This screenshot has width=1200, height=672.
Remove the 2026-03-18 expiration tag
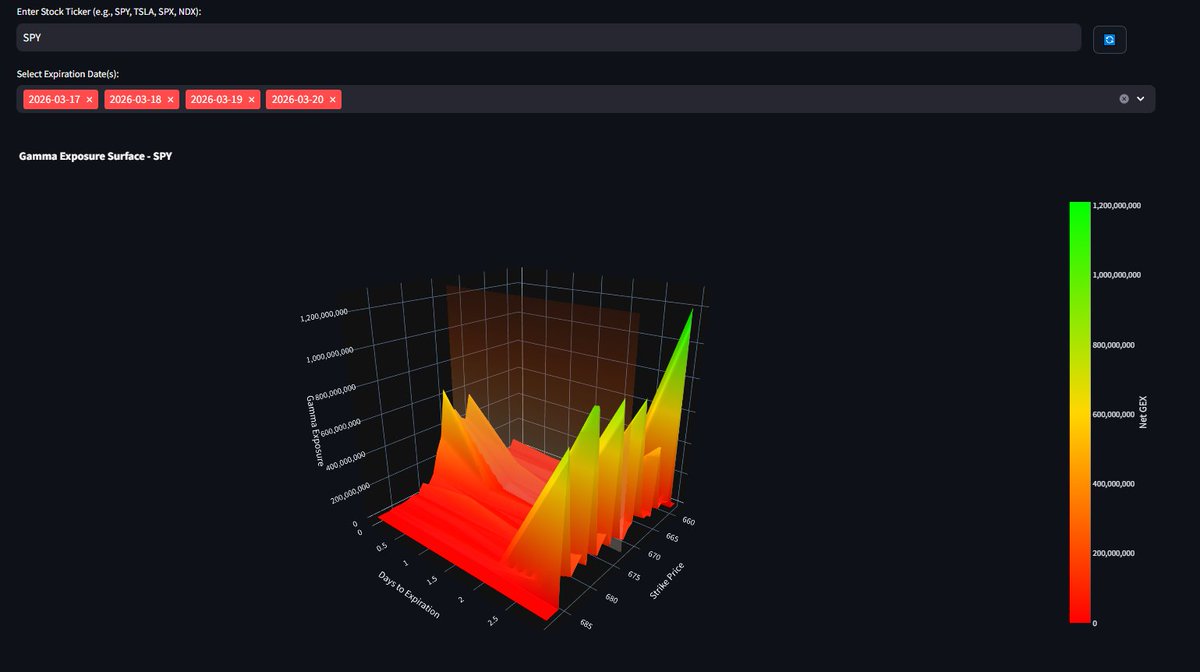click(171, 100)
